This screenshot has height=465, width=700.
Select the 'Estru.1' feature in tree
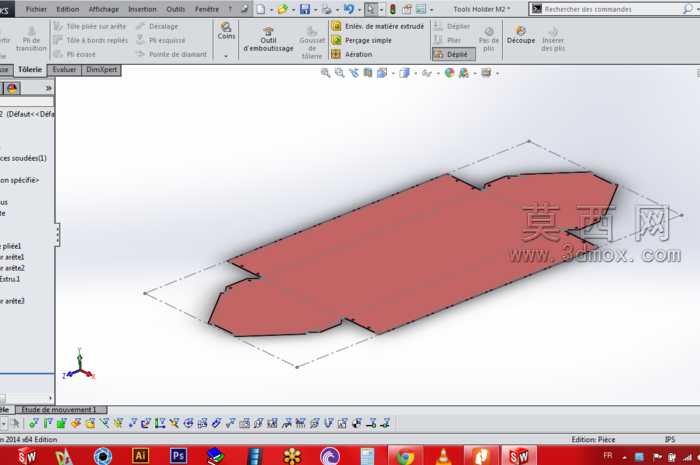coord(10,279)
